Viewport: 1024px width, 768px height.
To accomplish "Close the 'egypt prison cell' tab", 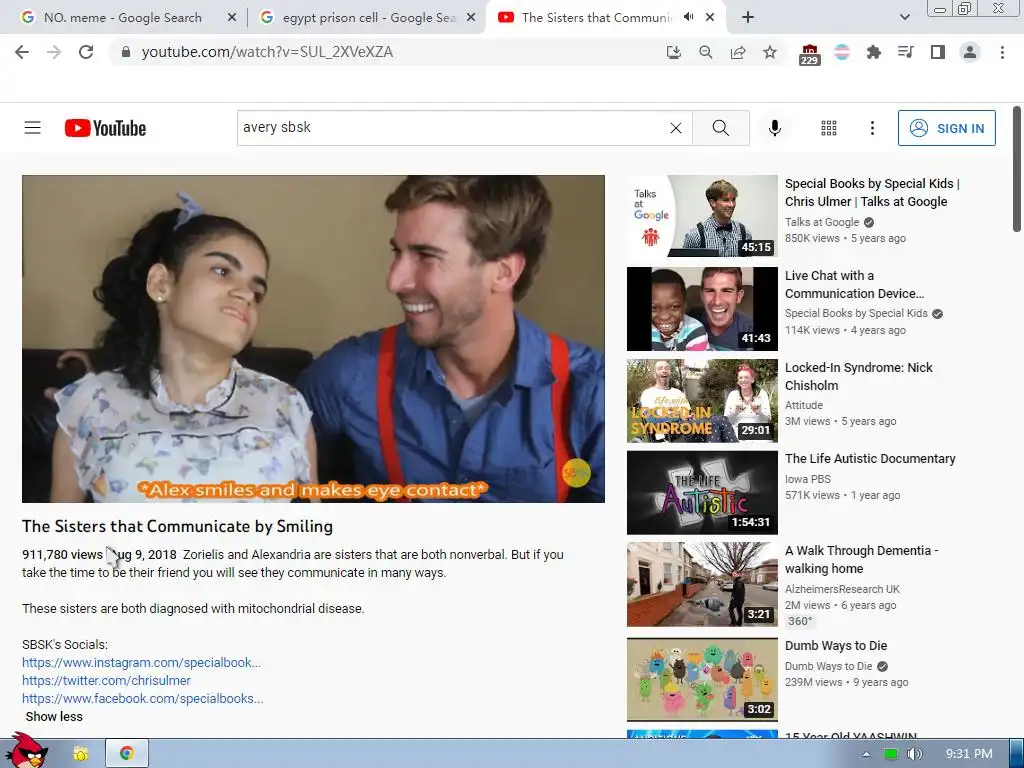I will [x=471, y=18].
